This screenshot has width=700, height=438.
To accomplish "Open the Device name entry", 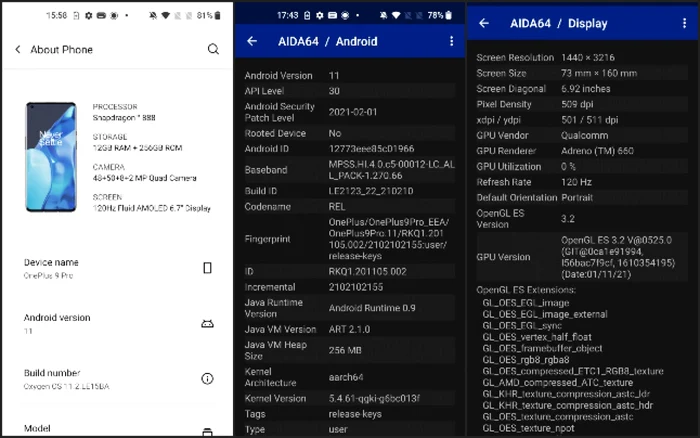I will [x=117, y=268].
